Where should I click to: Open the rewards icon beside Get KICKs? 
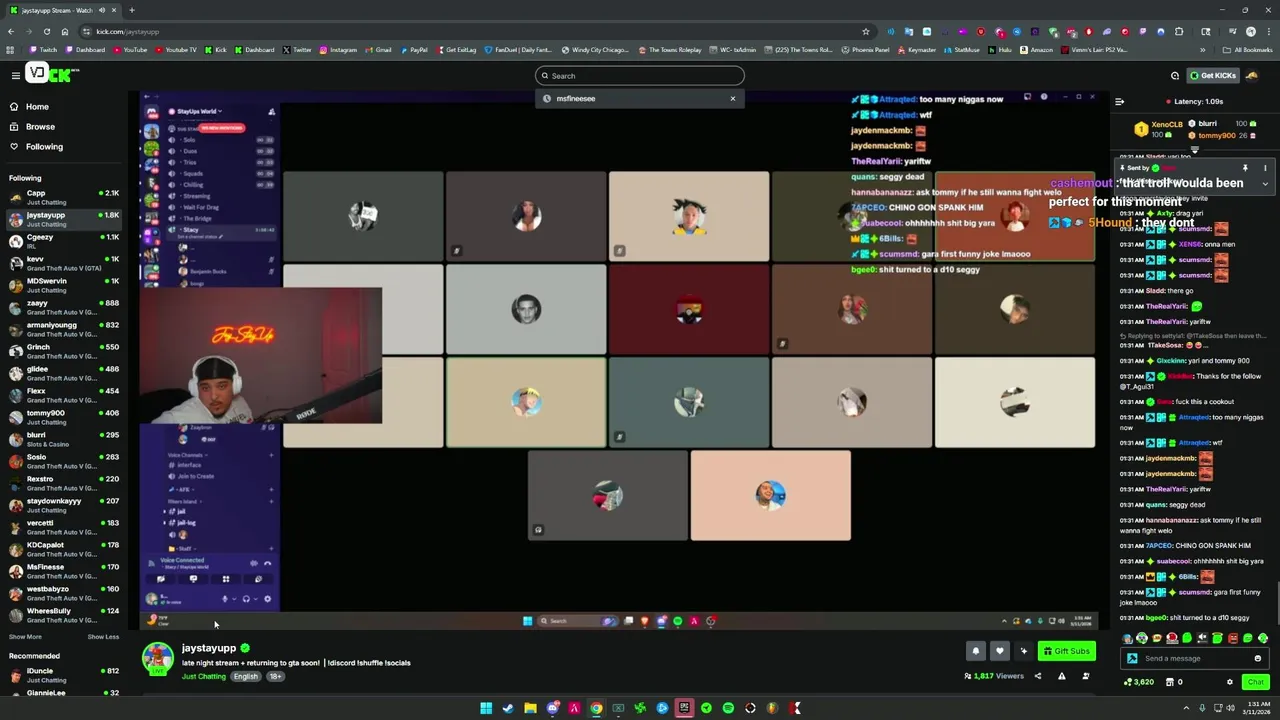[1175, 75]
